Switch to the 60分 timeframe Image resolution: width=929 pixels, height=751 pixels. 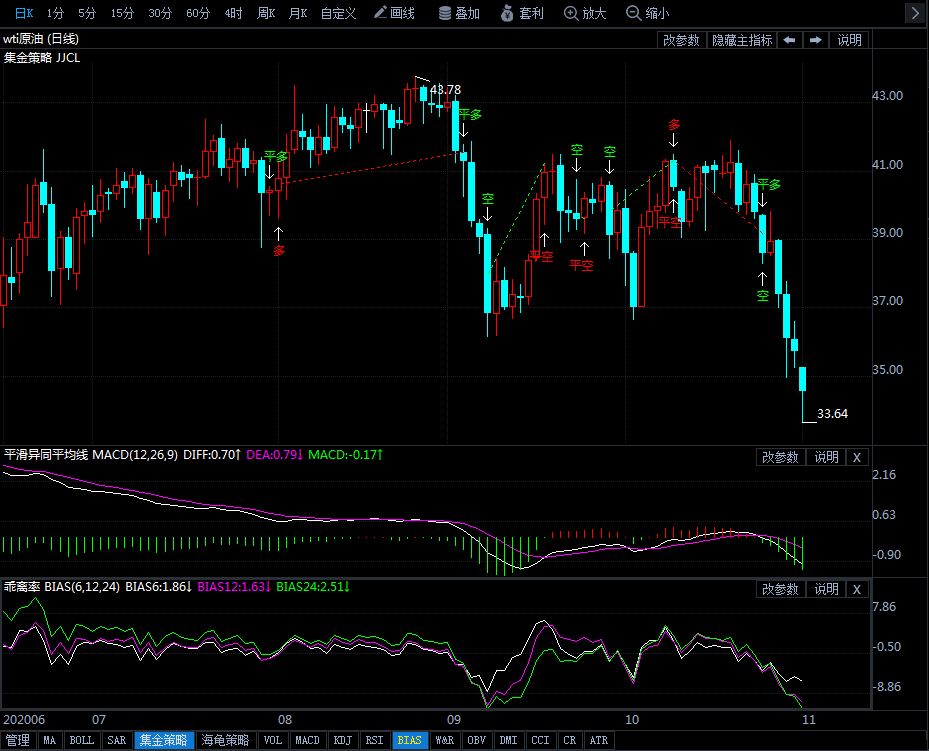pos(197,13)
